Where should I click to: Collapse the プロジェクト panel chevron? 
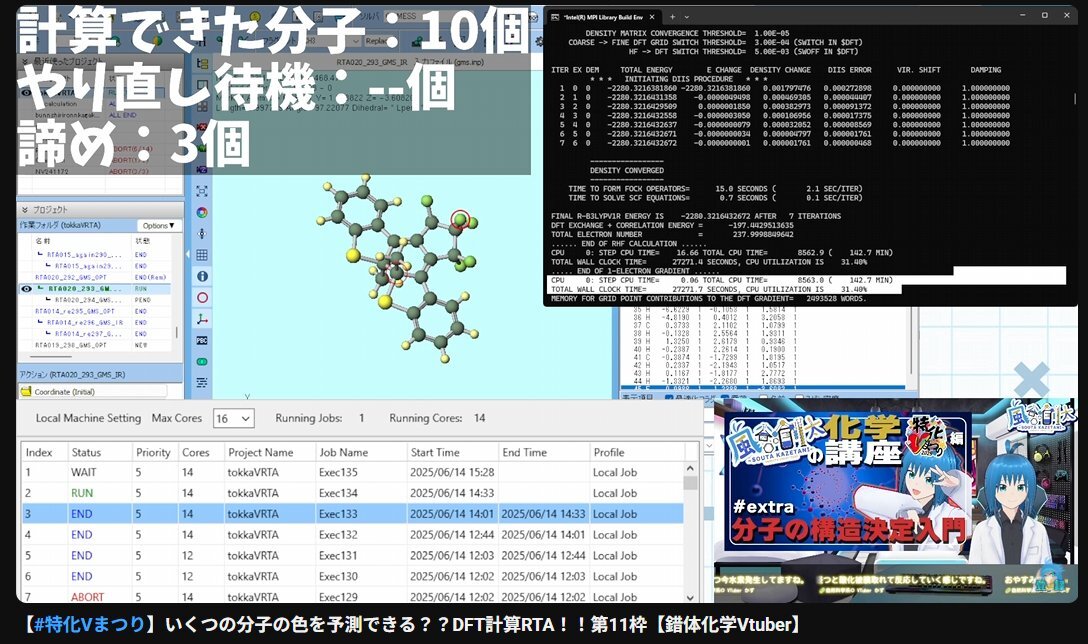coord(25,210)
